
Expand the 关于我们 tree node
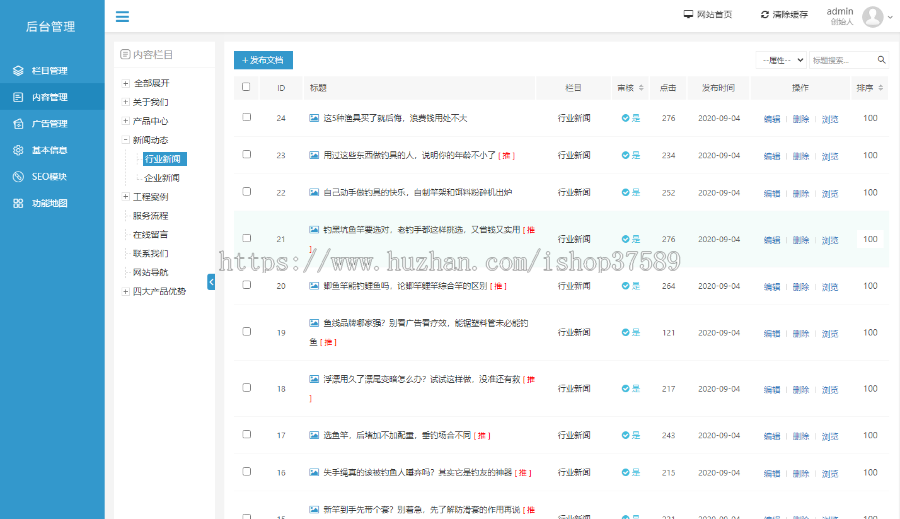tap(125, 102)
